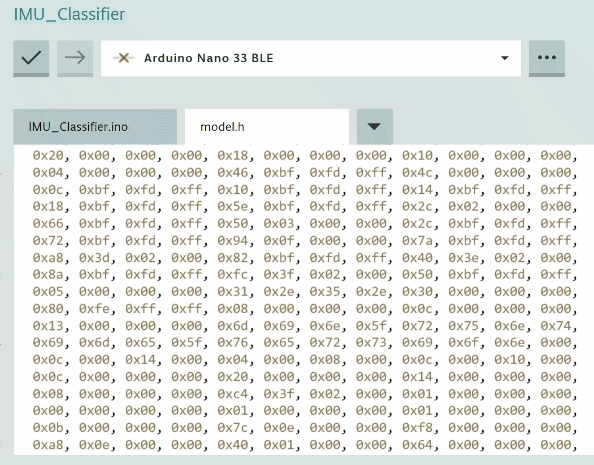
Task: Open the three-dots more options menu
Action: [547, 58]
